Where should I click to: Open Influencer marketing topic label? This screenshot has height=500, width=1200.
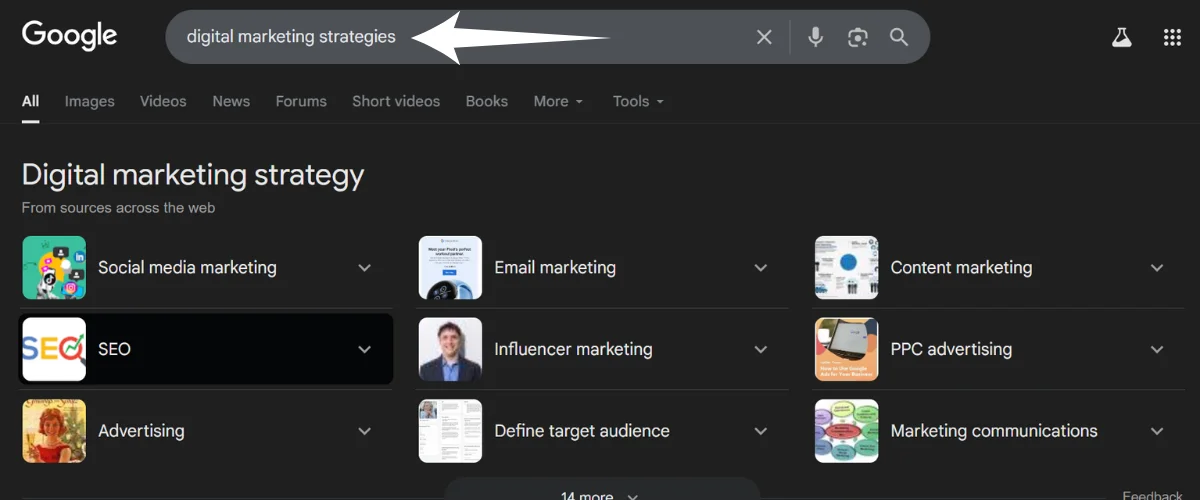pyautogui.click(x=573, y=350)
